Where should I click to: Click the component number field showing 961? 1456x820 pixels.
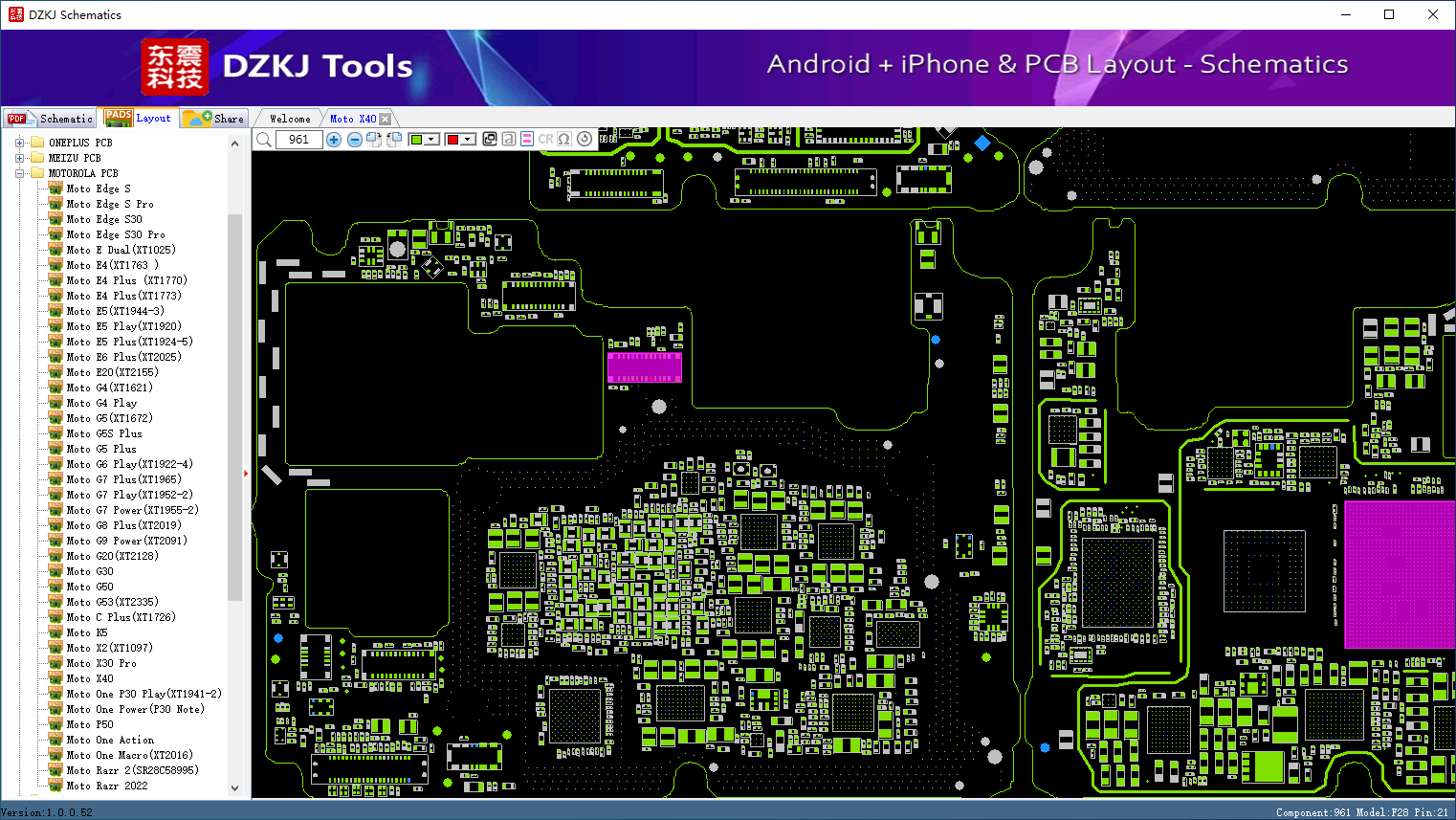point(298,140)
